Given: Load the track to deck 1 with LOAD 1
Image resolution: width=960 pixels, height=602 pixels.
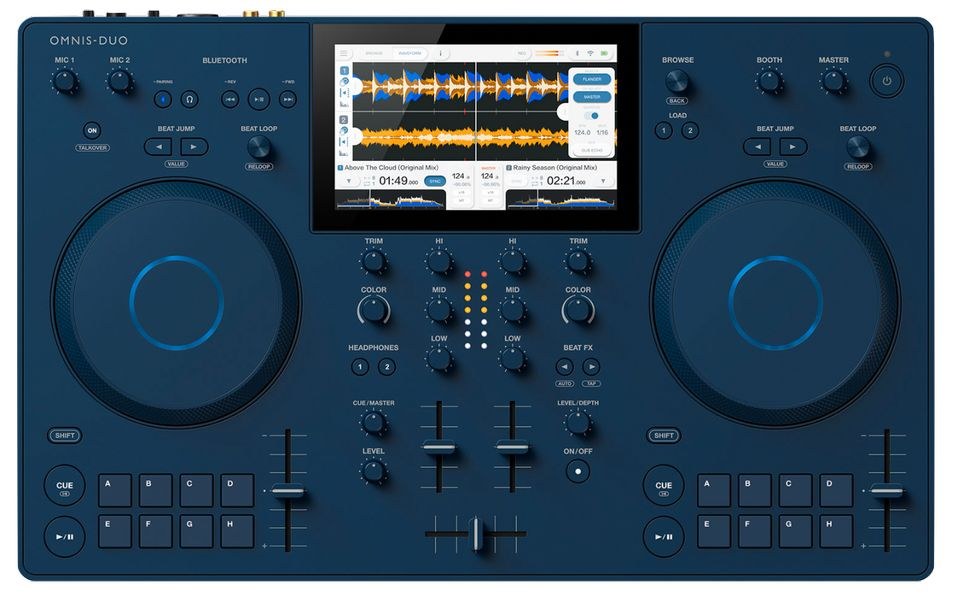Looking at the screenshot, I should coord(663,130).
